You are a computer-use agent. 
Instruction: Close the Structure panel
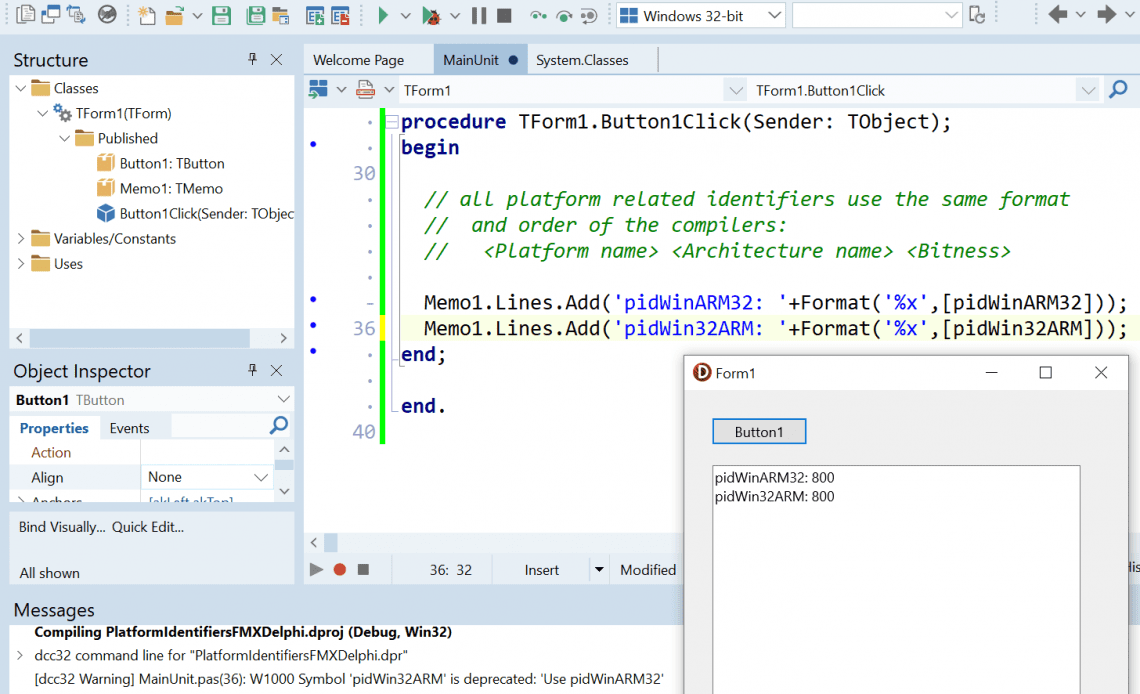click(x=277, y=60)
